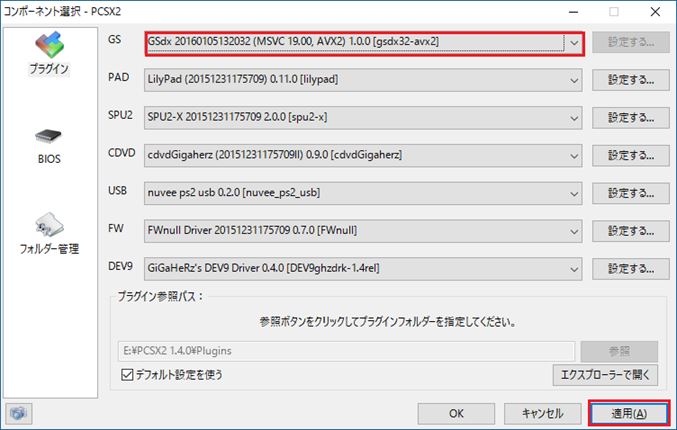Expand the FW FWnull Driver dropdown
Screen dimensions: 677x430
click(363, 231)
